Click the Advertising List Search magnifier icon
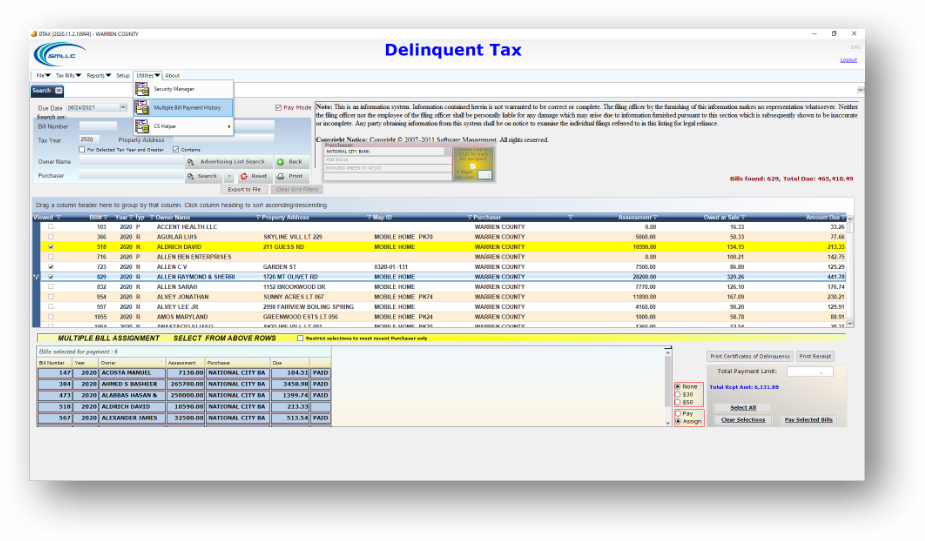The height and width of the screenshot is (541, 925). coord(192,161)
